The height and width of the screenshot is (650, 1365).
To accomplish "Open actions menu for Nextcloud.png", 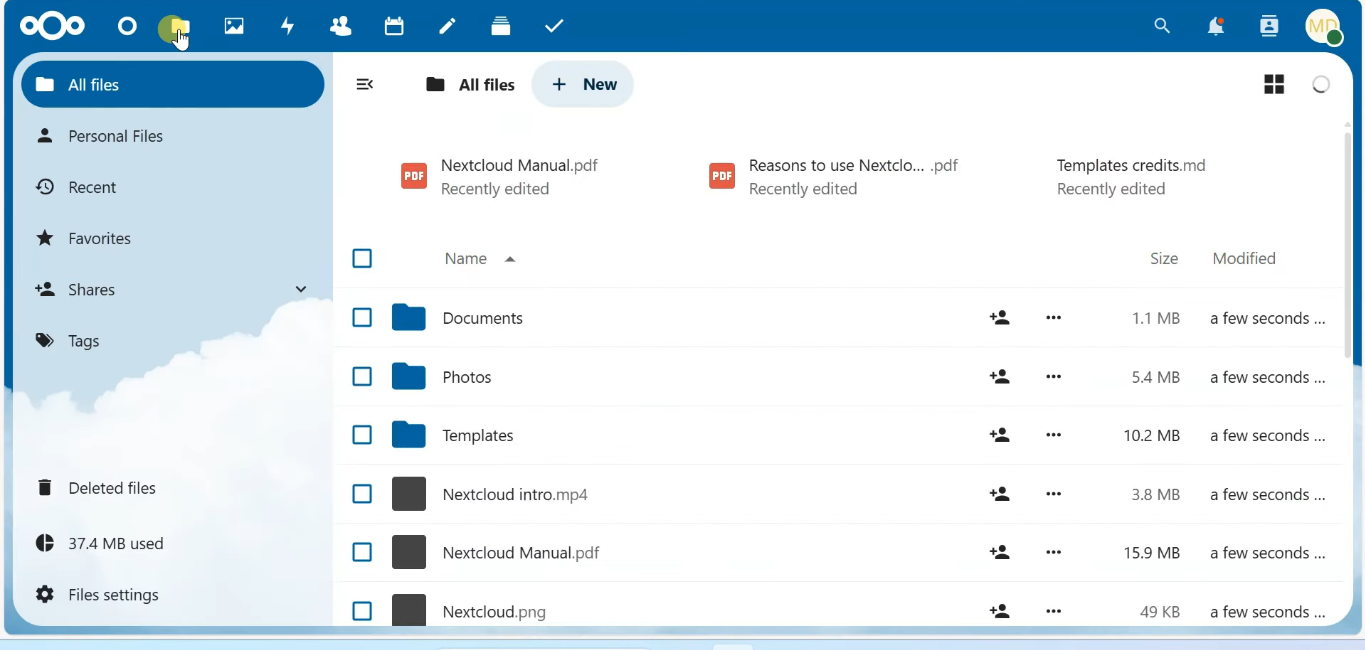I will (x=1054, y=611).
